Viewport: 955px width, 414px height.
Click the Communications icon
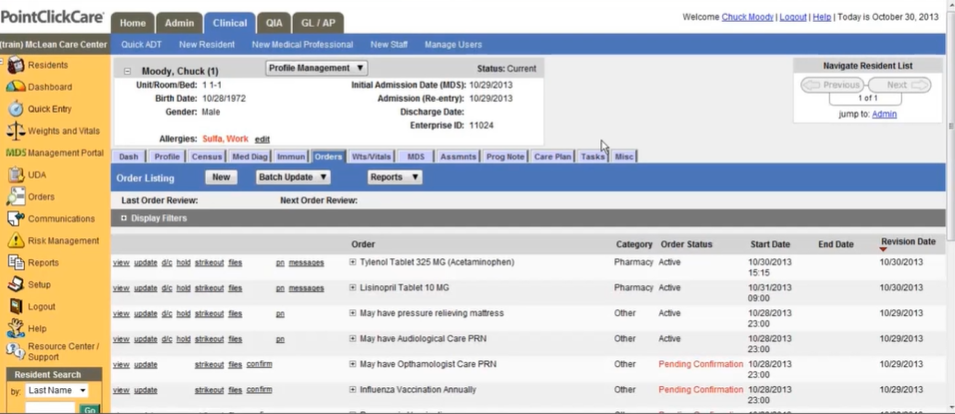15,219
